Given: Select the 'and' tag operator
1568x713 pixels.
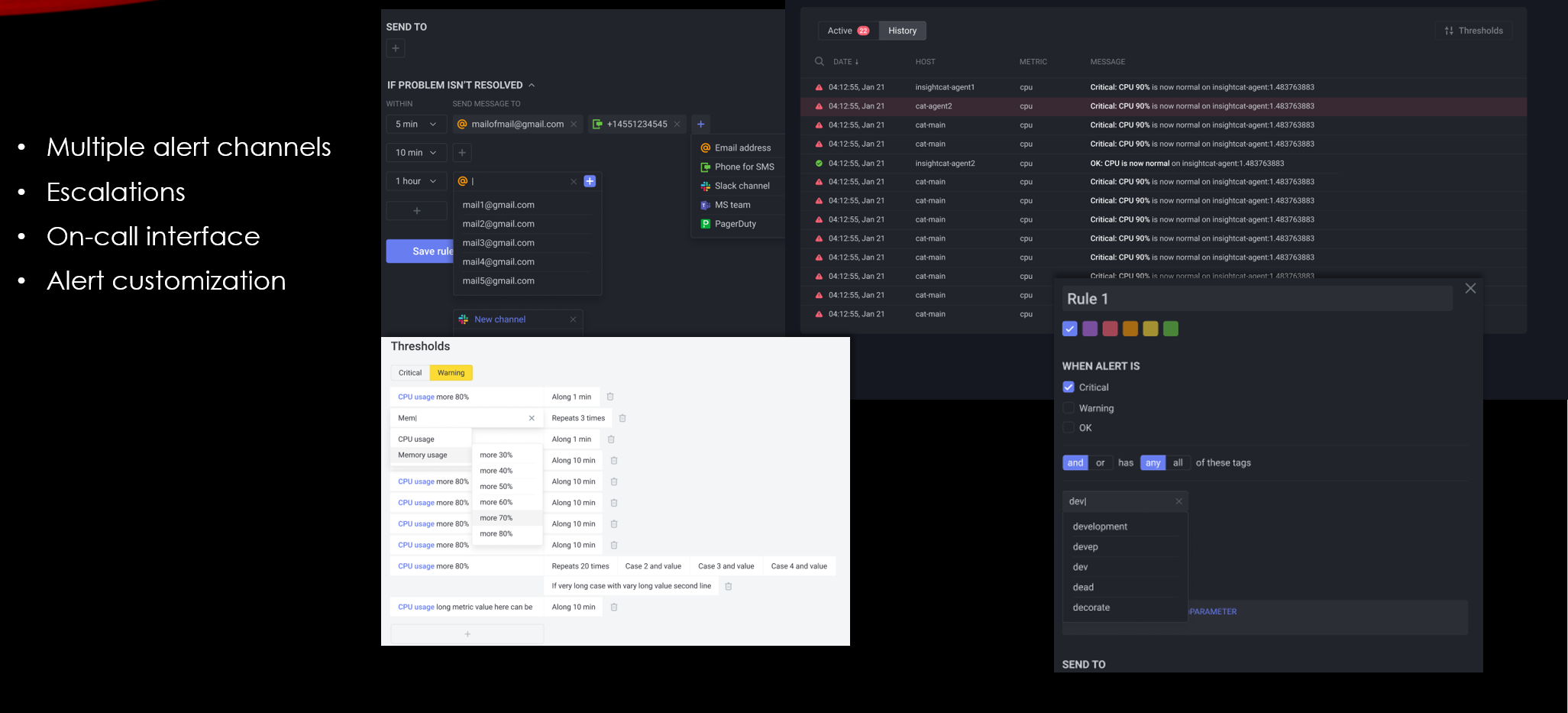Looking at the screenshot, I should pyautogui.click(x=1075, y=462).
